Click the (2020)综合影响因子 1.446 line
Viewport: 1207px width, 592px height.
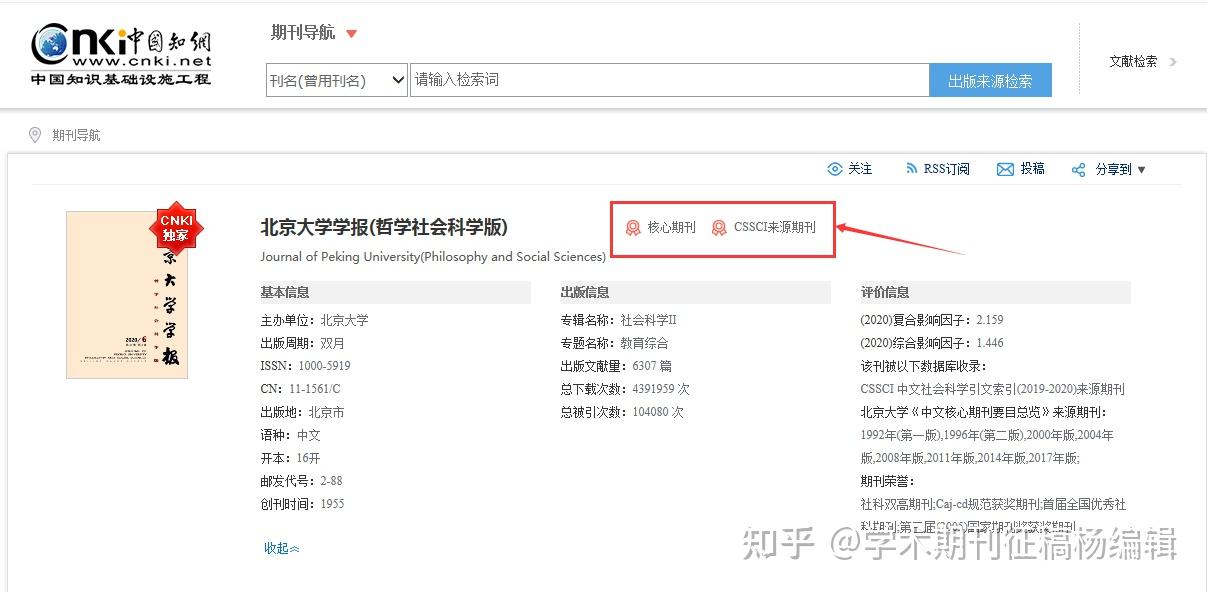[x=931, y=343]
